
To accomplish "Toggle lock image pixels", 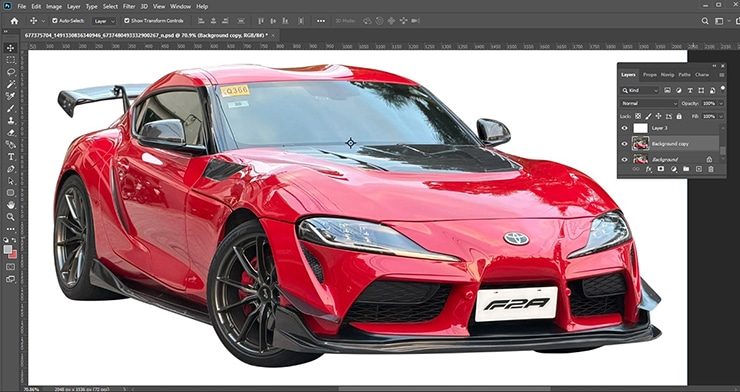I will click(648, 116).
